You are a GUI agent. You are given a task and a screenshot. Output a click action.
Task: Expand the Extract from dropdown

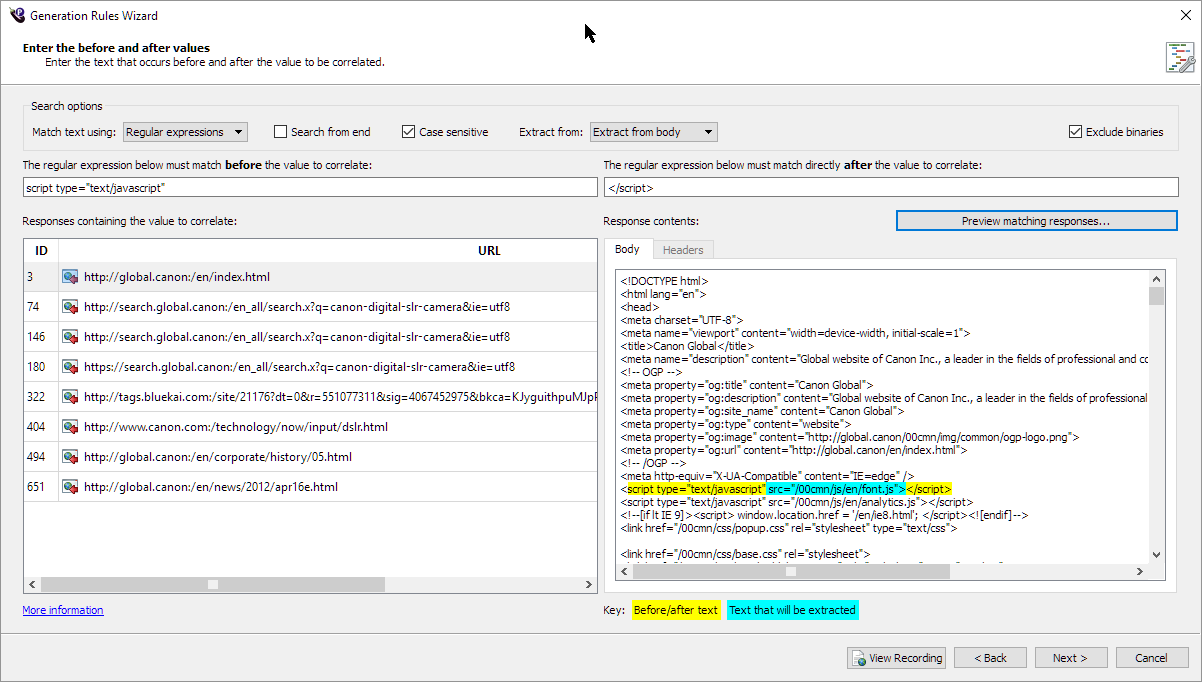[653, 132]
